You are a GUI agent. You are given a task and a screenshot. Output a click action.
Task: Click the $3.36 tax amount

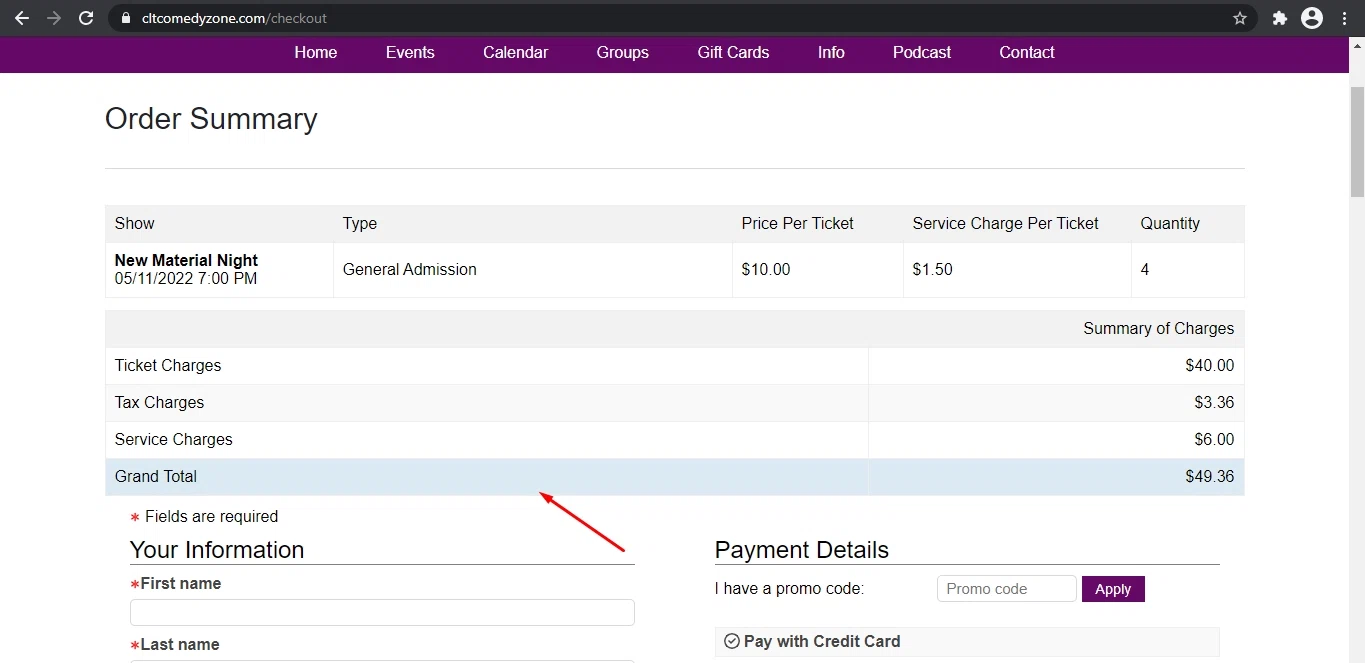pyautogui.click(x=1214, y=403)
